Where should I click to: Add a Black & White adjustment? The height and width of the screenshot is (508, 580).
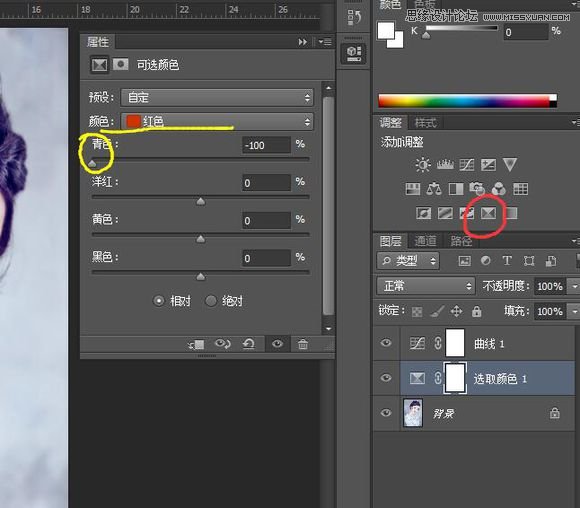tap(456, 189)
